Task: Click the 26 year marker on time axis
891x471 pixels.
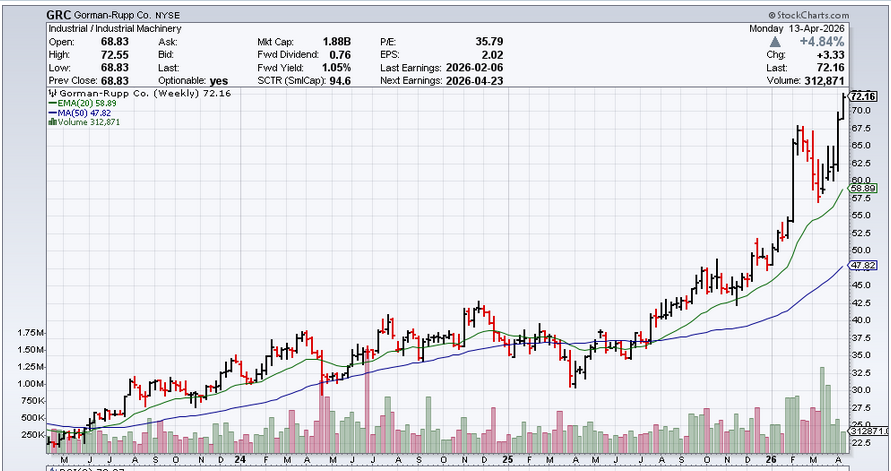Action: click(773, 459)
